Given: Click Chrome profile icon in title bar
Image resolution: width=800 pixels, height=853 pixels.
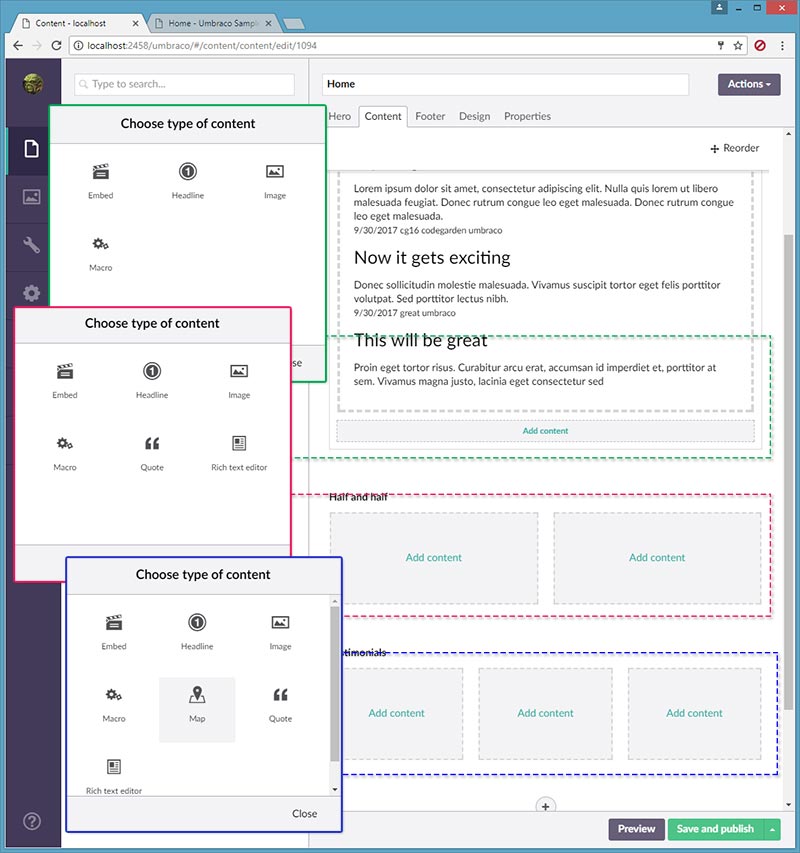Looking at the screenshot, I should click(x=719, y=8).
